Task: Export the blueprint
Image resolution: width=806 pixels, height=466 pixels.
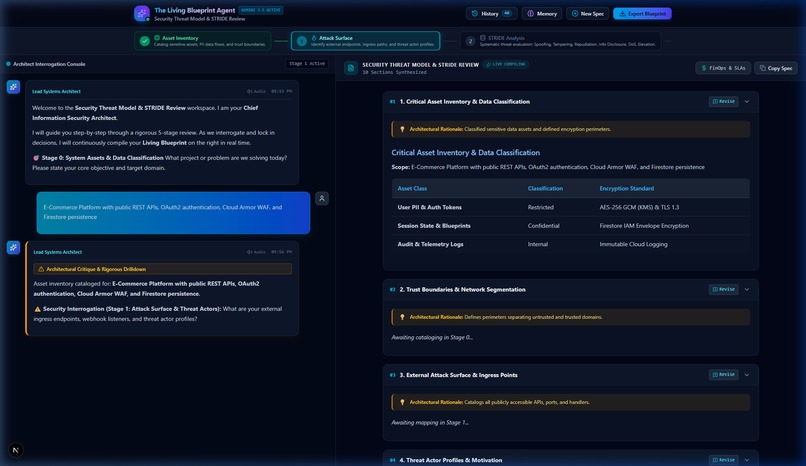Action: (x=642, y=14)
